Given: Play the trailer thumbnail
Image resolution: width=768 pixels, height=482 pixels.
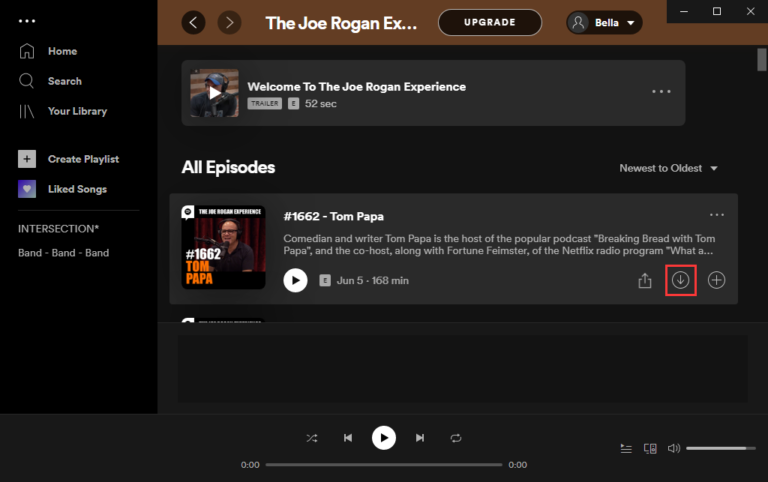Looking at the screenshot, I should [x=215, y=93].
